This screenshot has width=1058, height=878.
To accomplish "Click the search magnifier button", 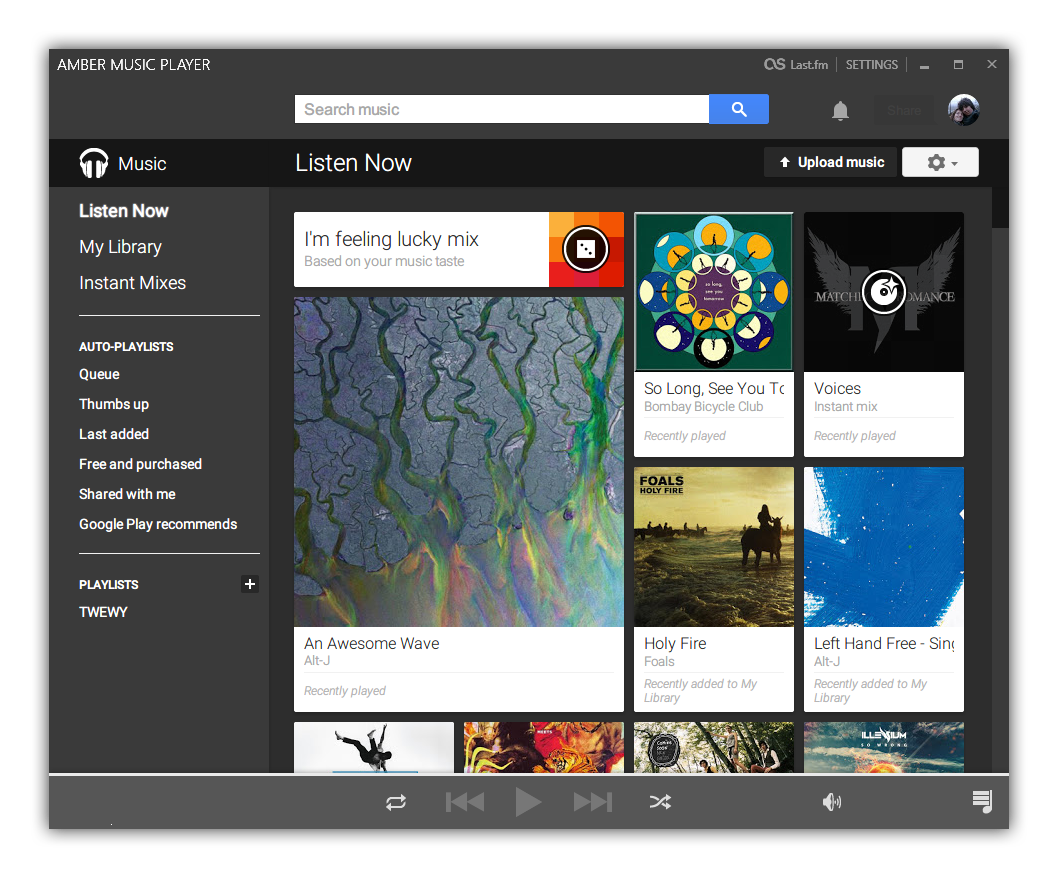I will tap(738, 109).
